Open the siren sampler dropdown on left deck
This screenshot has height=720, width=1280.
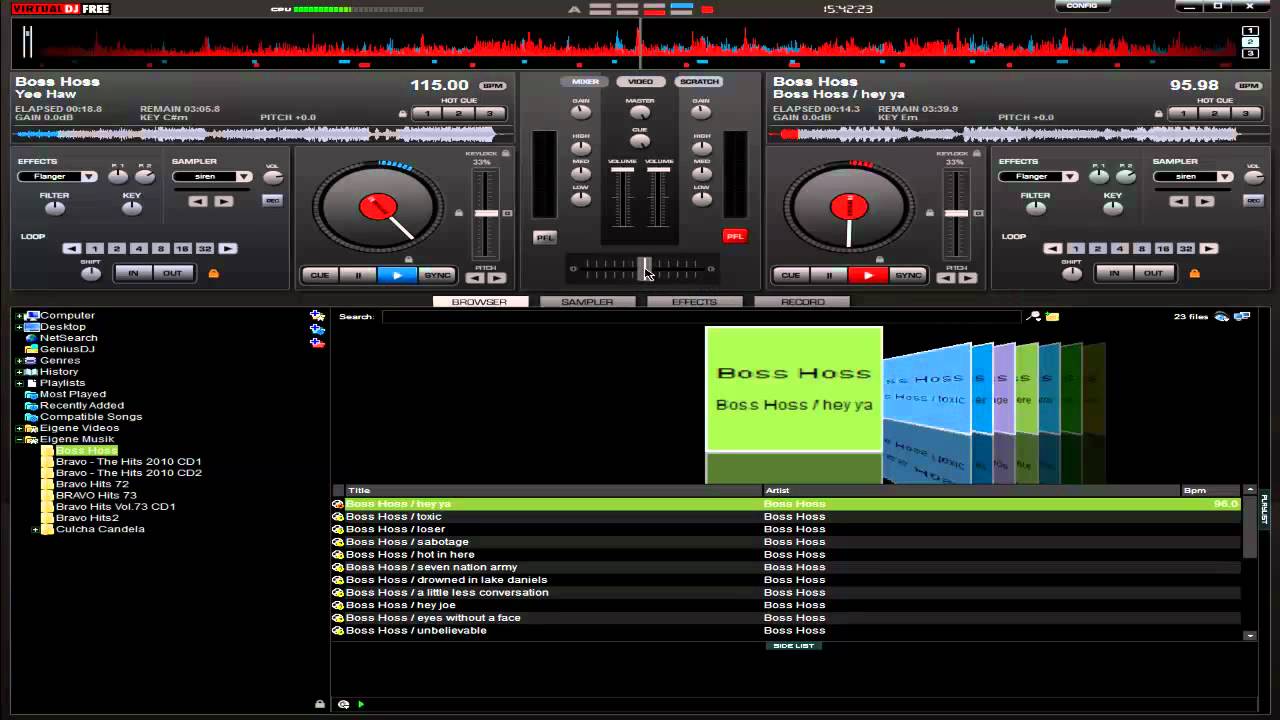244,177
